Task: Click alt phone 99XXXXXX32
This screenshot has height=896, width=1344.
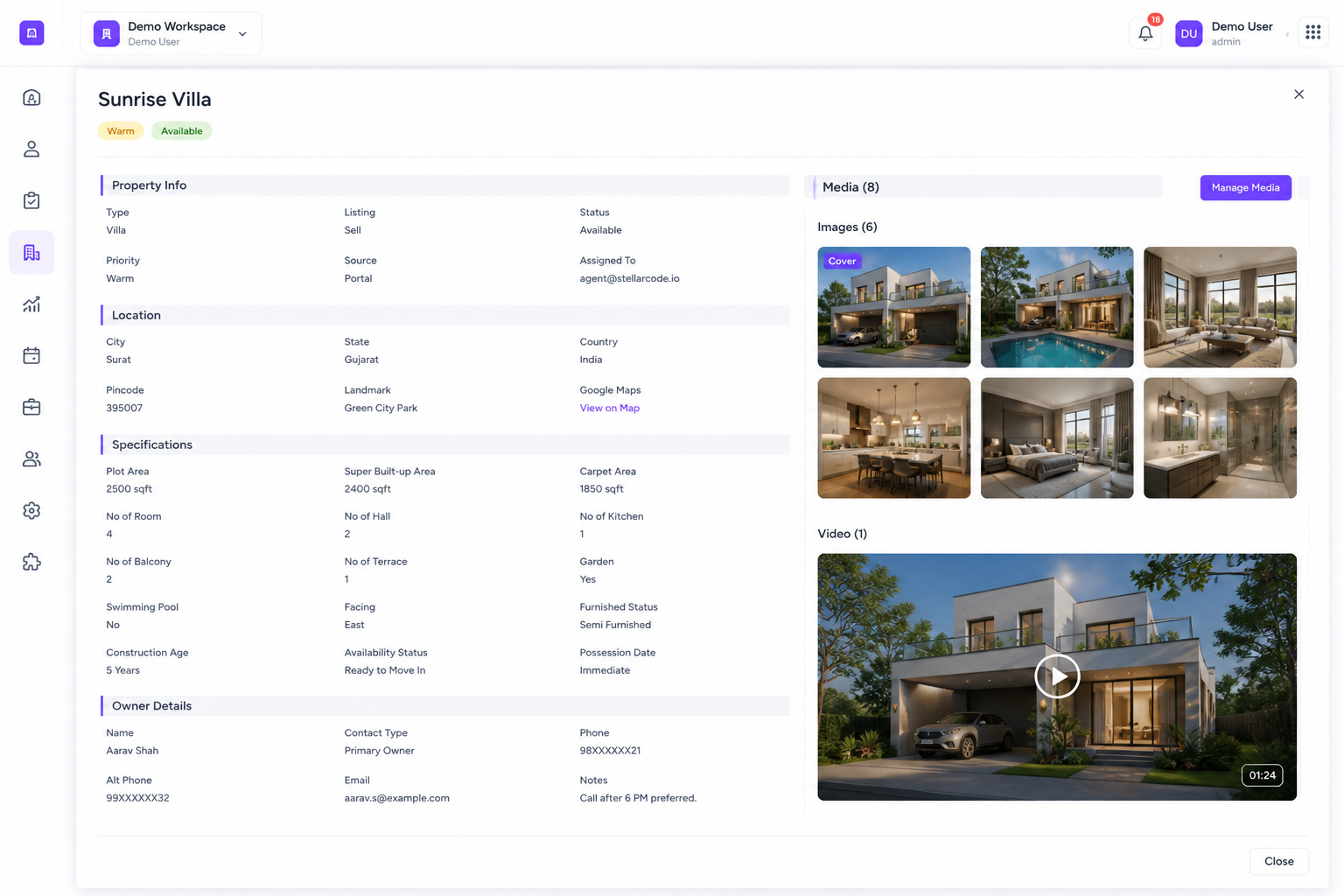Action: click(x=137, y=798)
